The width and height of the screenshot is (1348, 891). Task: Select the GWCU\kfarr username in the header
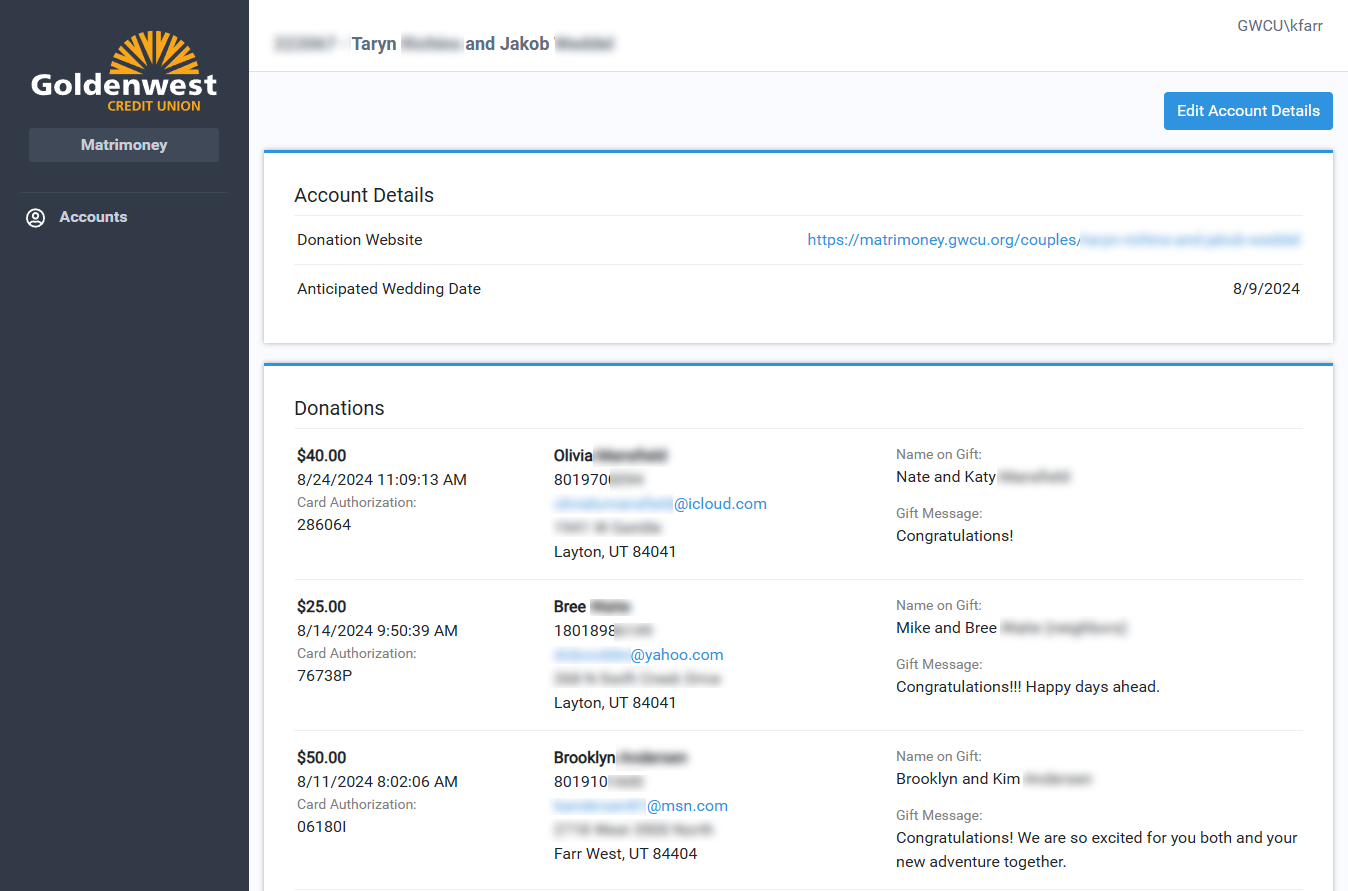point(1281,25)
